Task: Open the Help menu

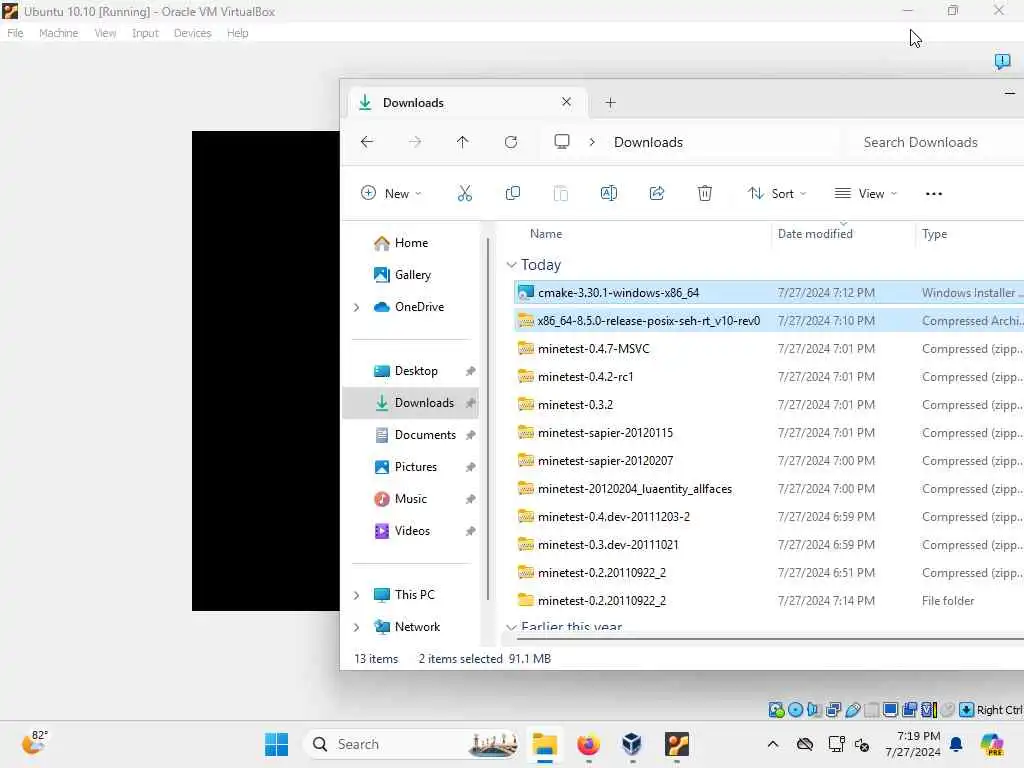Action: (237, 33)
